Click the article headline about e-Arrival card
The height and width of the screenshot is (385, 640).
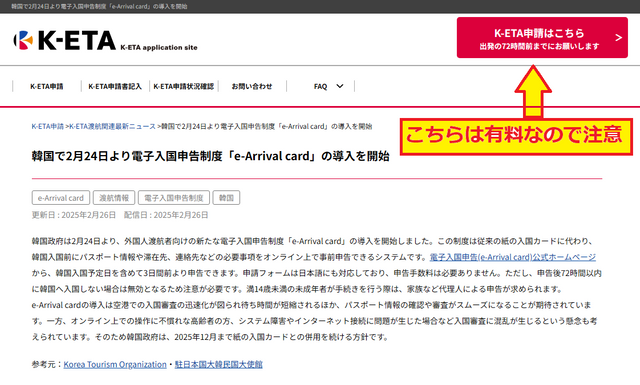[210, 156]
